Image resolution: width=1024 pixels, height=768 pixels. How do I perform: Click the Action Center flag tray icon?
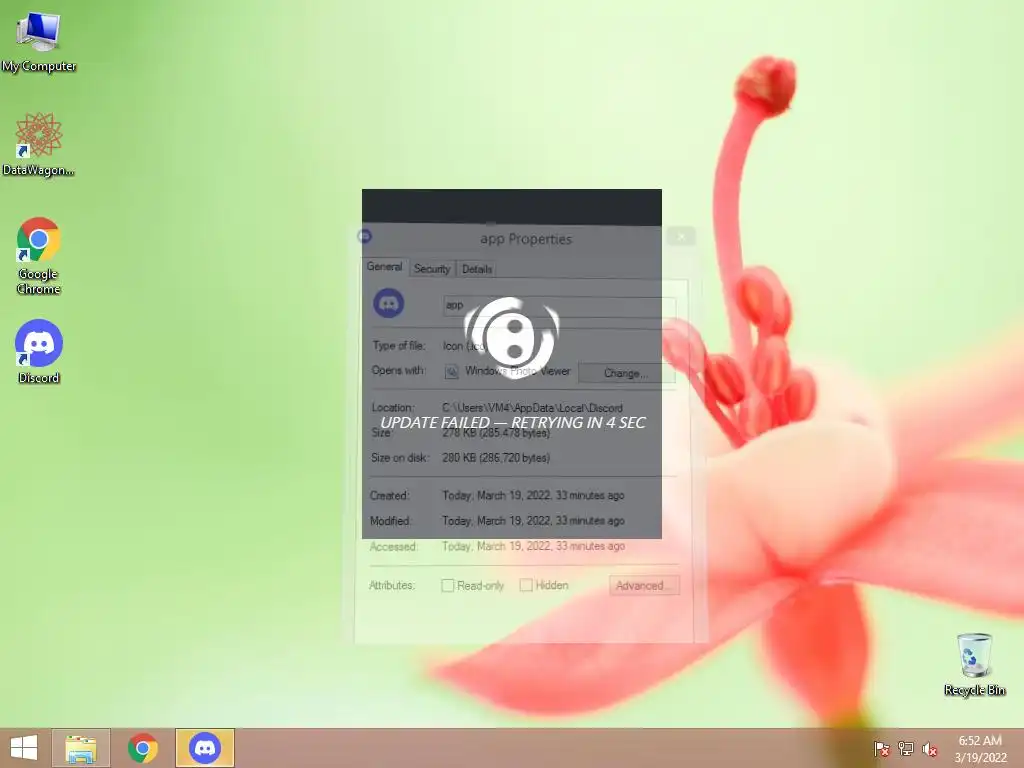tap(881, 749)
